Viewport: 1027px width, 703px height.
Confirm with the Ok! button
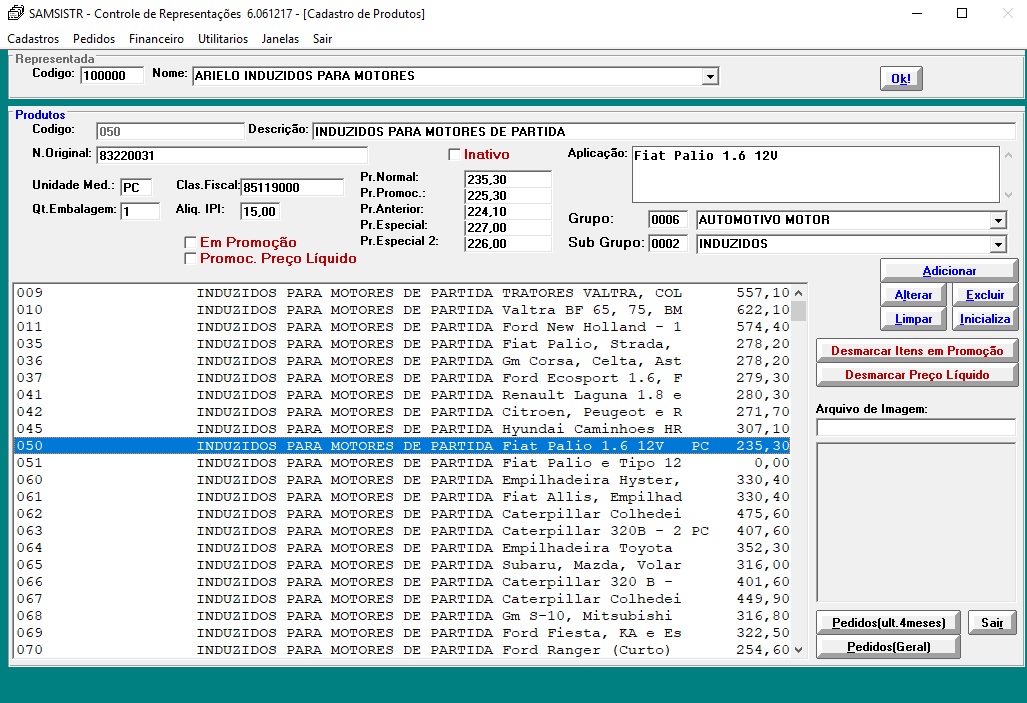pos(901,79)
